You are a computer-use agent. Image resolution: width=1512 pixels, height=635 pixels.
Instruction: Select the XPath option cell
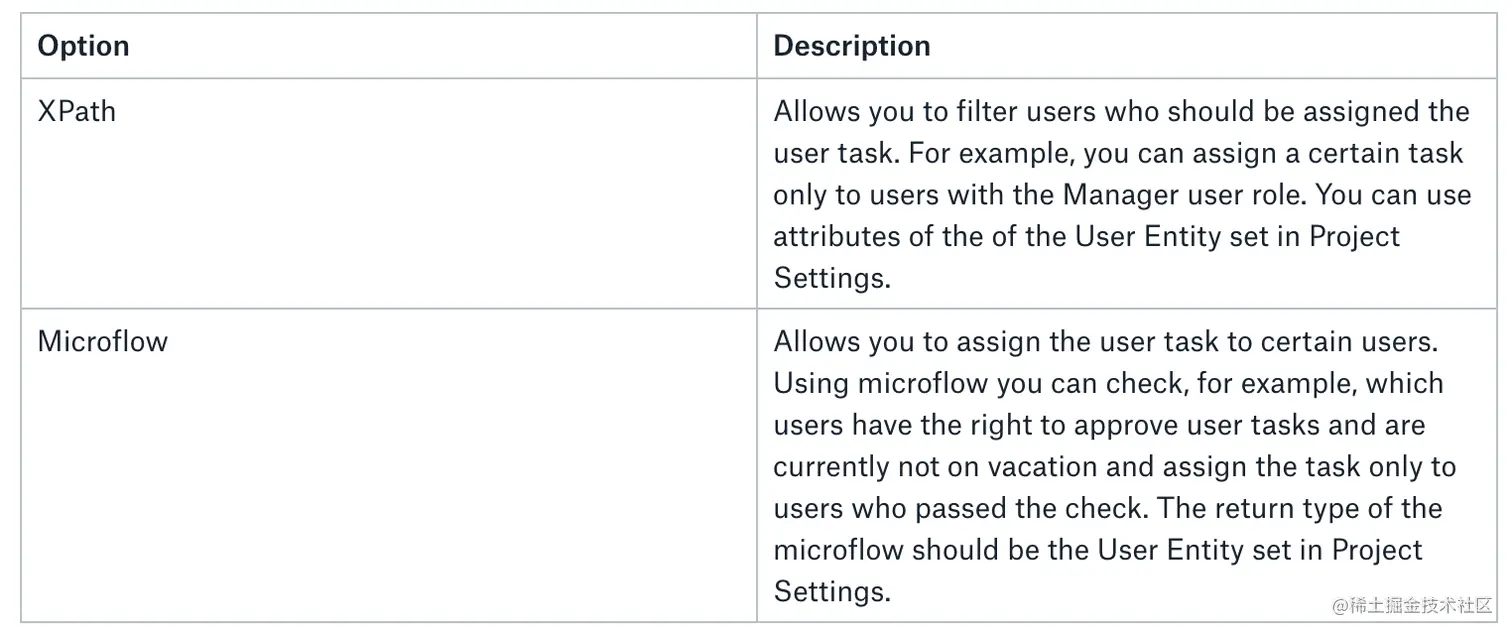point(77,111)
